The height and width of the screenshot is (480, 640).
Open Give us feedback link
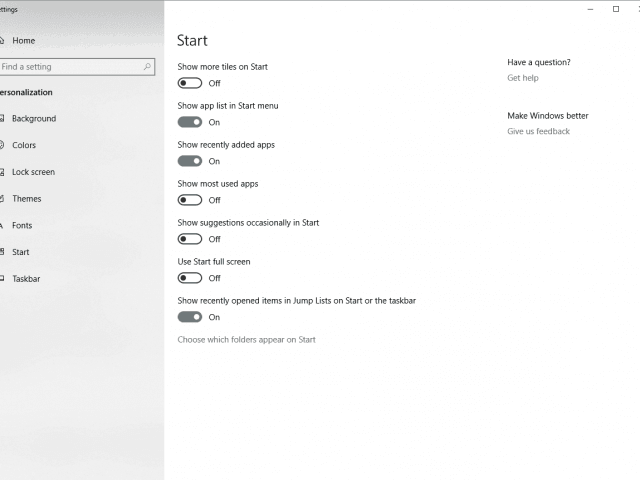point(538,131)
